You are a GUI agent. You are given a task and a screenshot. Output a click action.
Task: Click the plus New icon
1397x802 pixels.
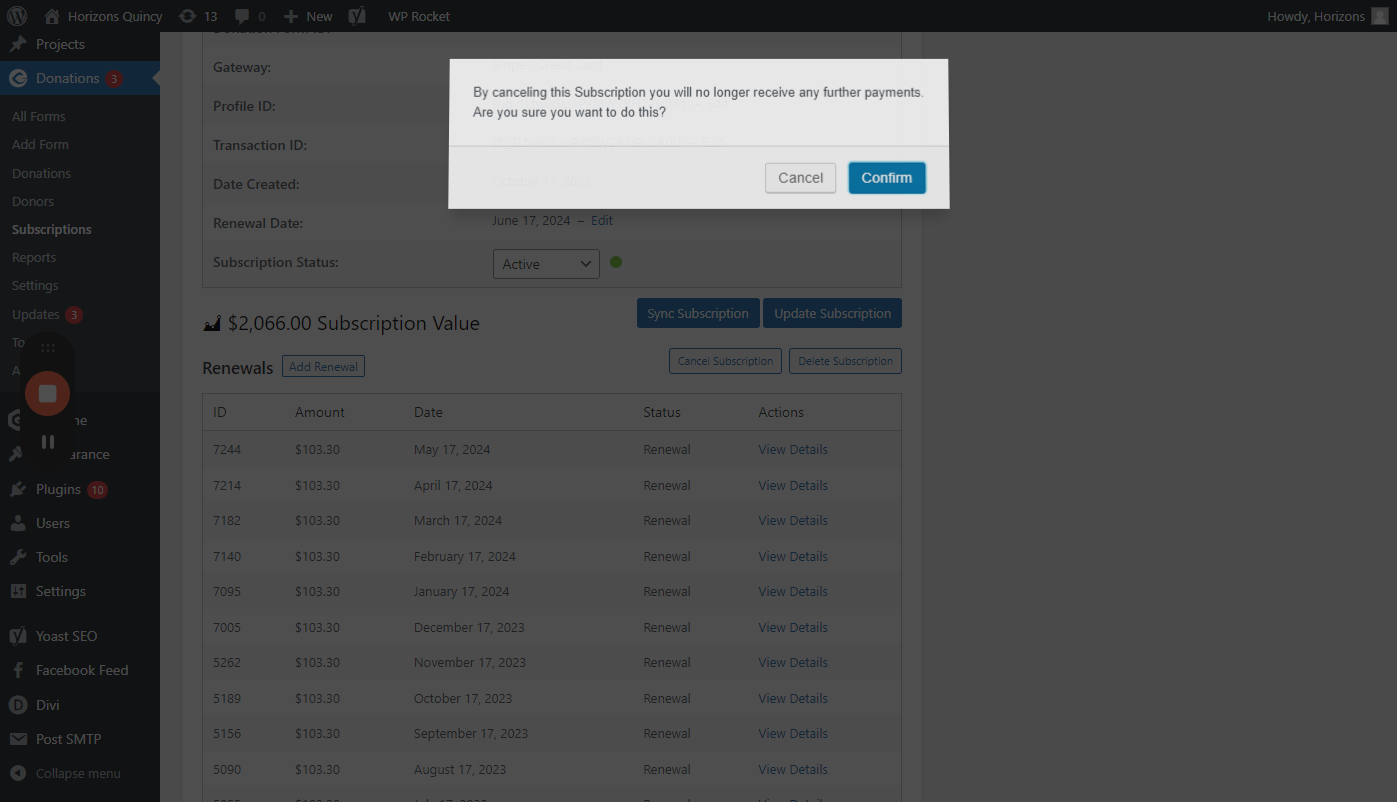291,16
